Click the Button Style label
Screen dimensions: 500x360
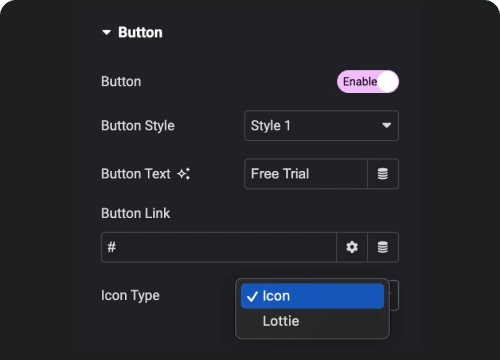138,126
